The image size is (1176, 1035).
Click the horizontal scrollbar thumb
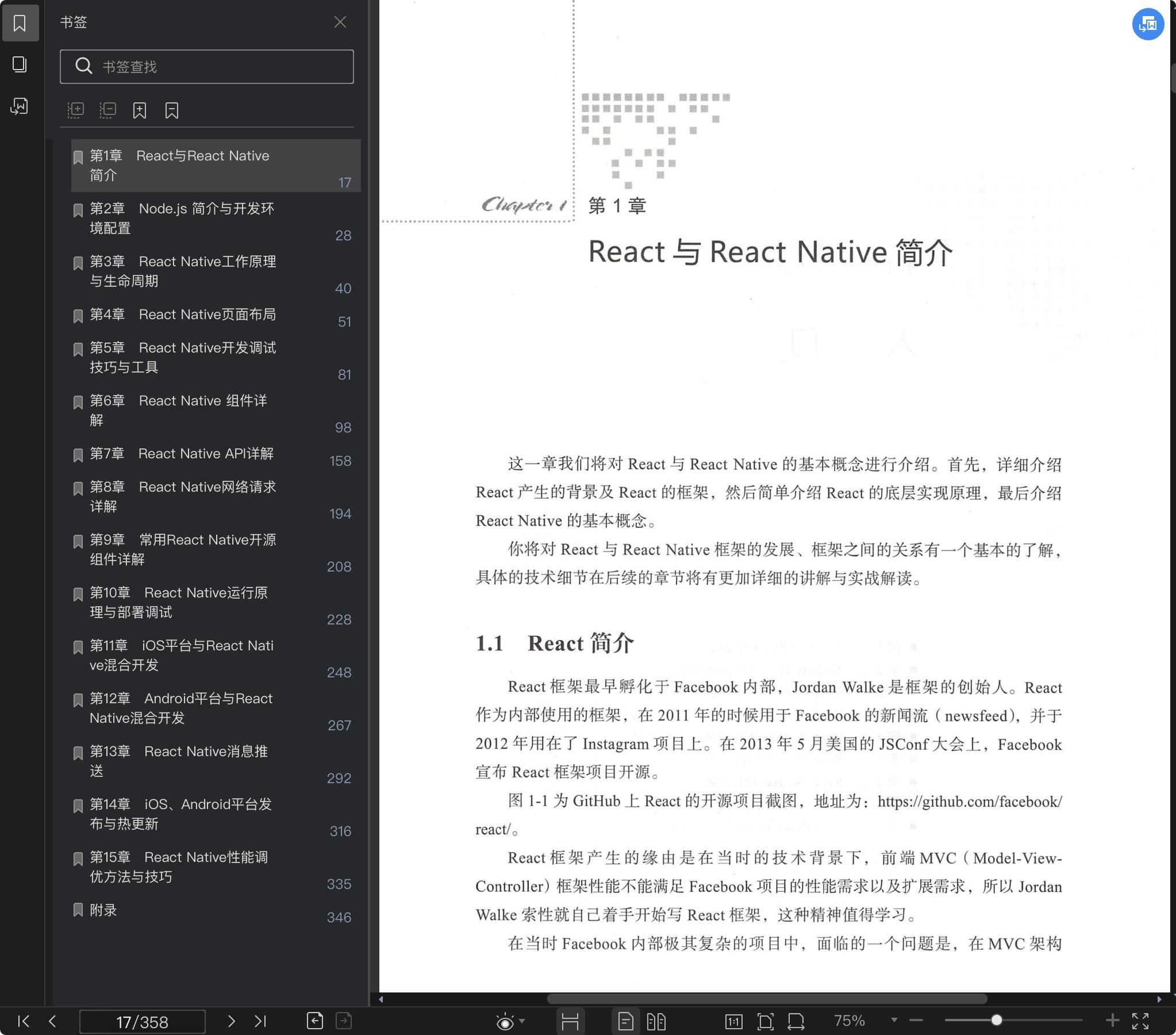(x=767, y=999)
